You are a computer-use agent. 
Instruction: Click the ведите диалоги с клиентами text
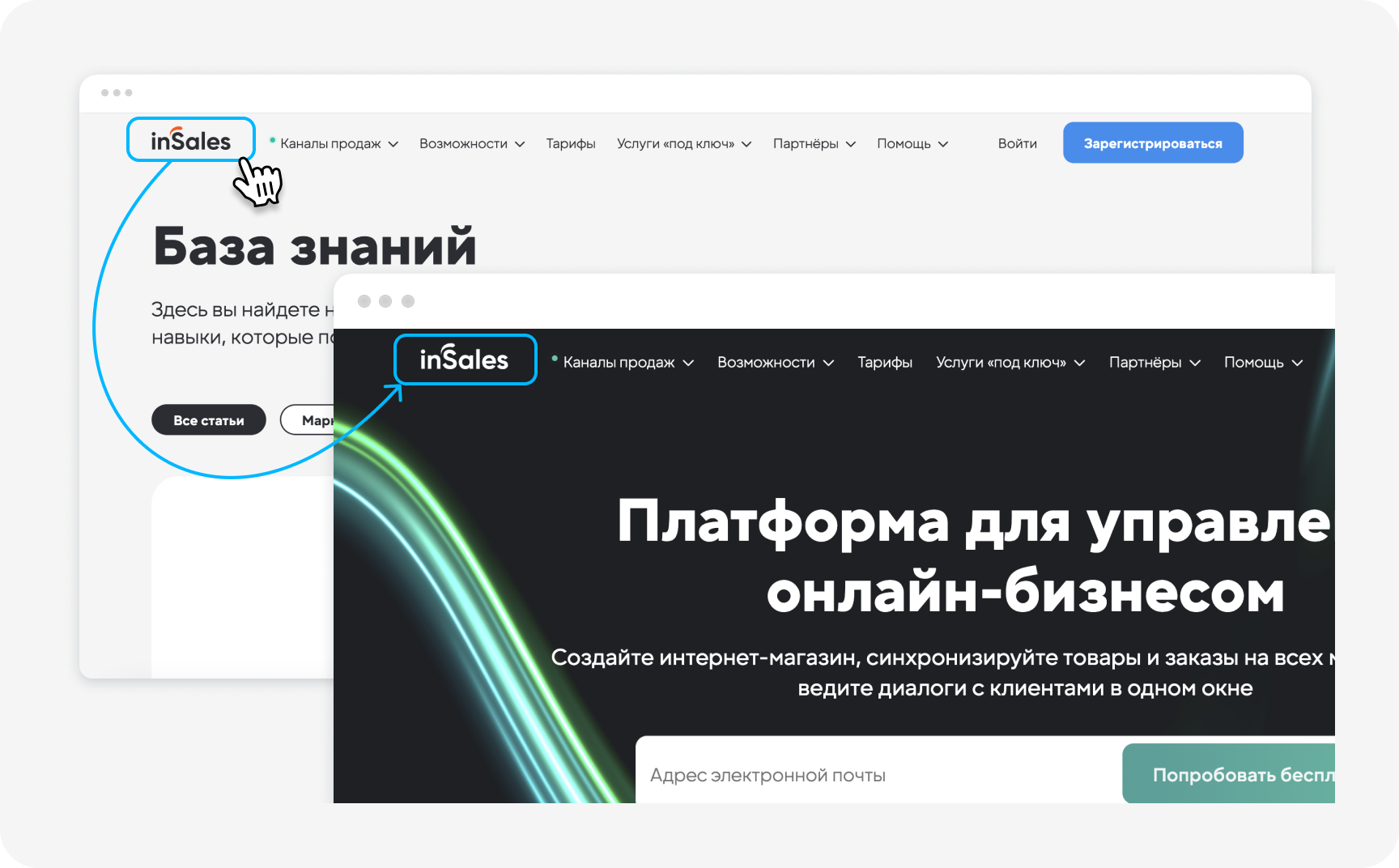(1025, 688)
